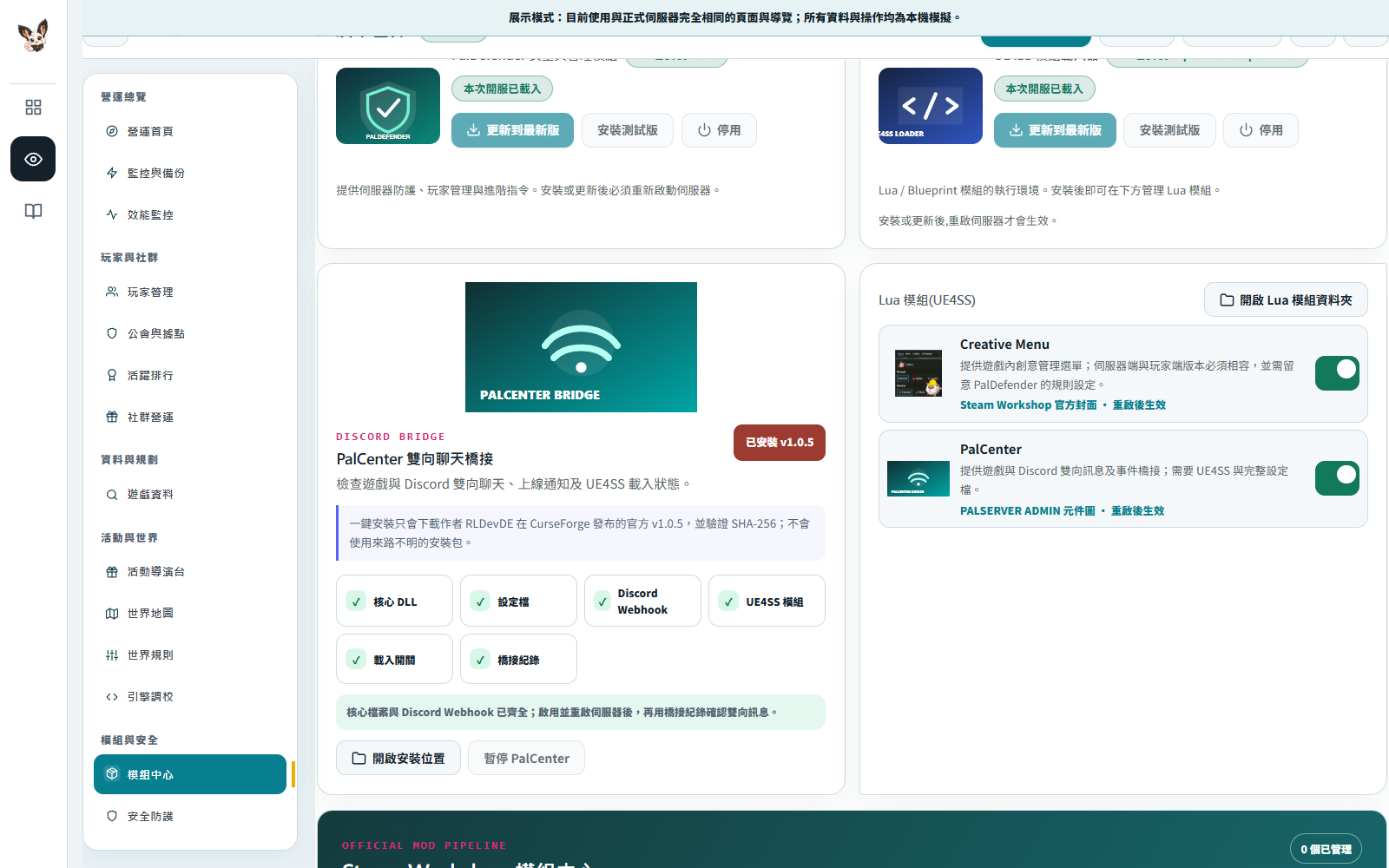Click PalDefender 本次開服已載入 badge
Viewport: 1389px width, 868px height.
[502, 89]
